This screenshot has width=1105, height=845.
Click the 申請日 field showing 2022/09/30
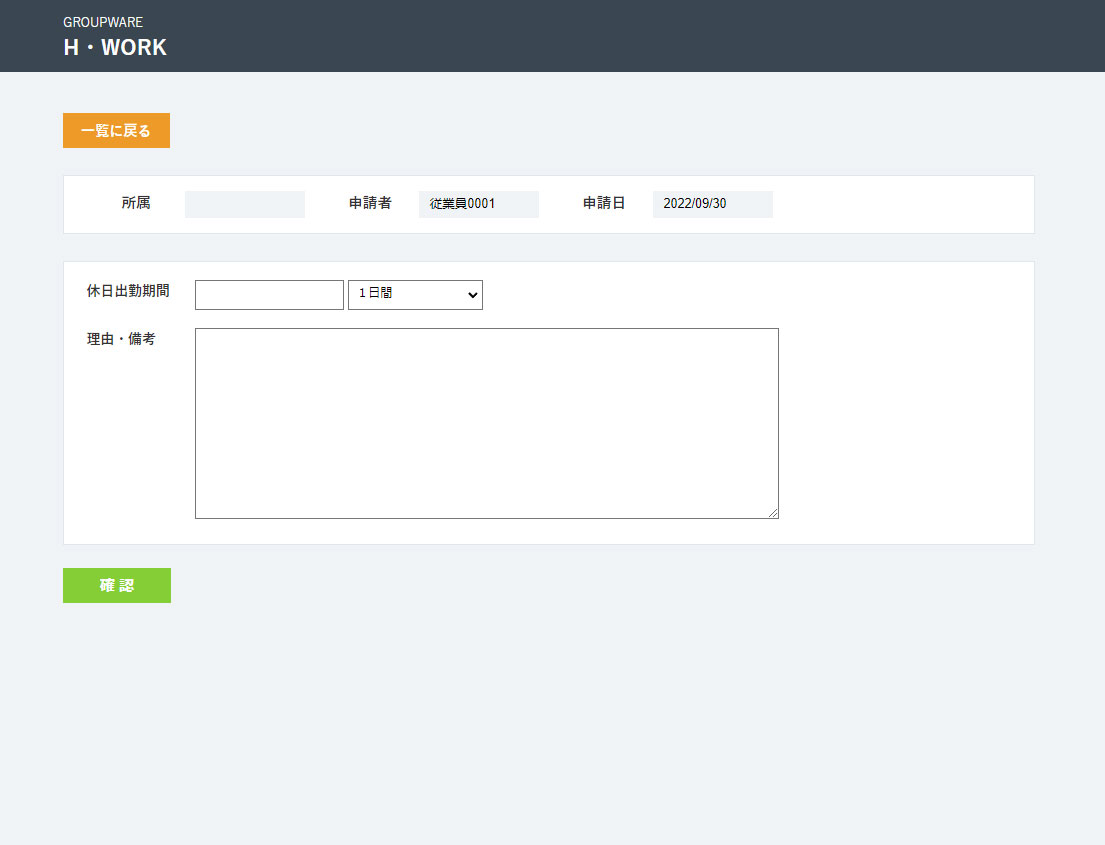pyautogui.click(x=712, y=204)
